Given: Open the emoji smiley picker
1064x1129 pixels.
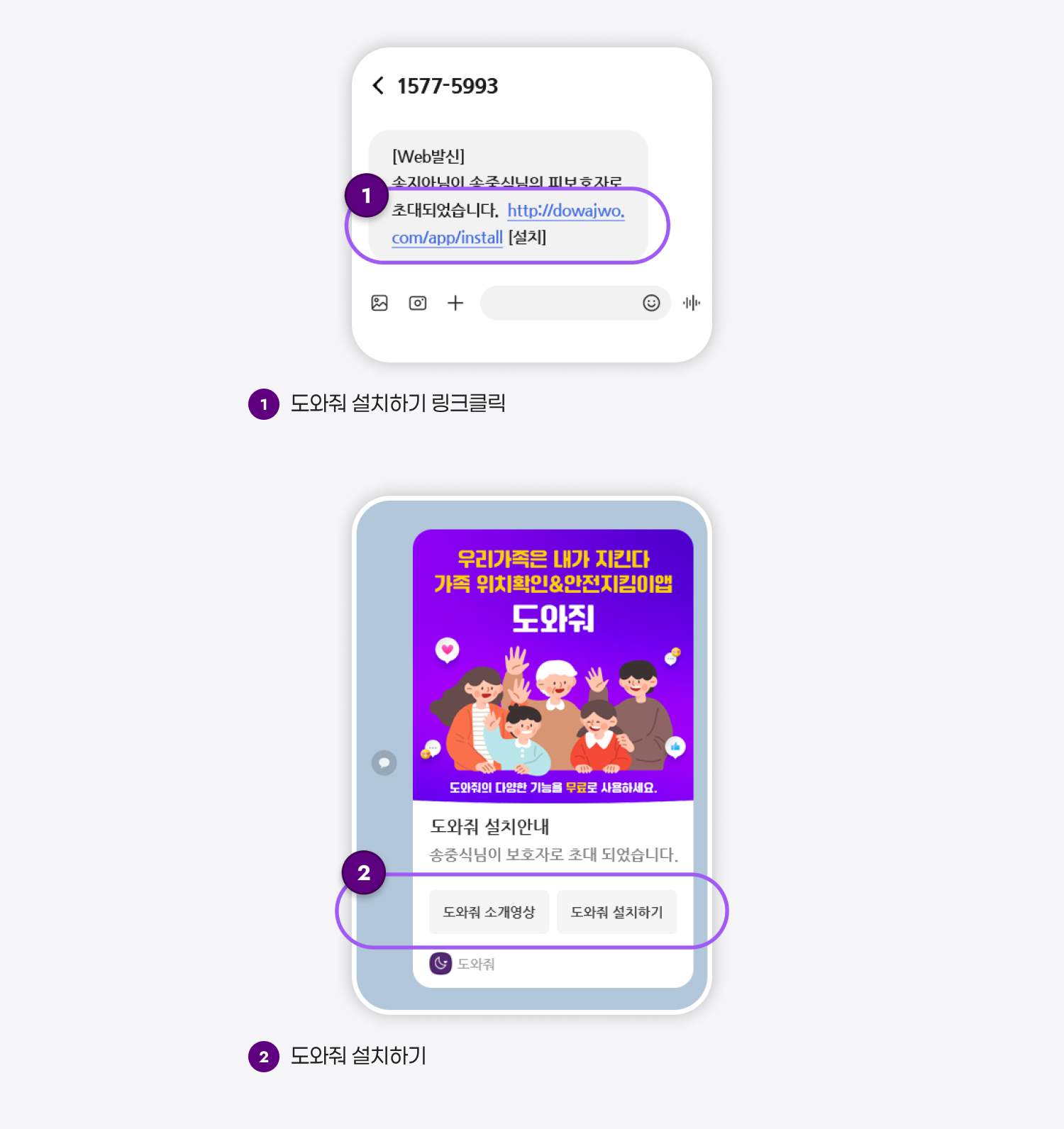Looking at the screenshot, I should 651,303.
